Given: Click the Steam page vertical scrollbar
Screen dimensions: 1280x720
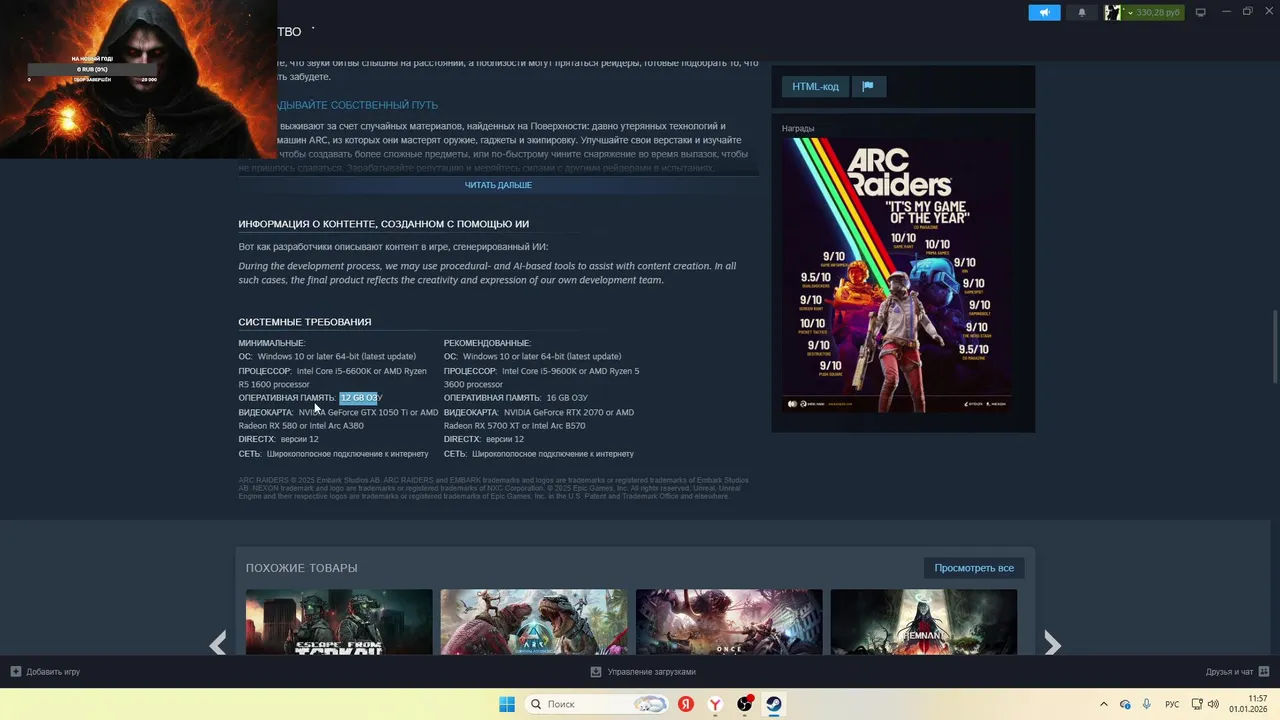Looking at the screenshot, I should click(1274, 345).
